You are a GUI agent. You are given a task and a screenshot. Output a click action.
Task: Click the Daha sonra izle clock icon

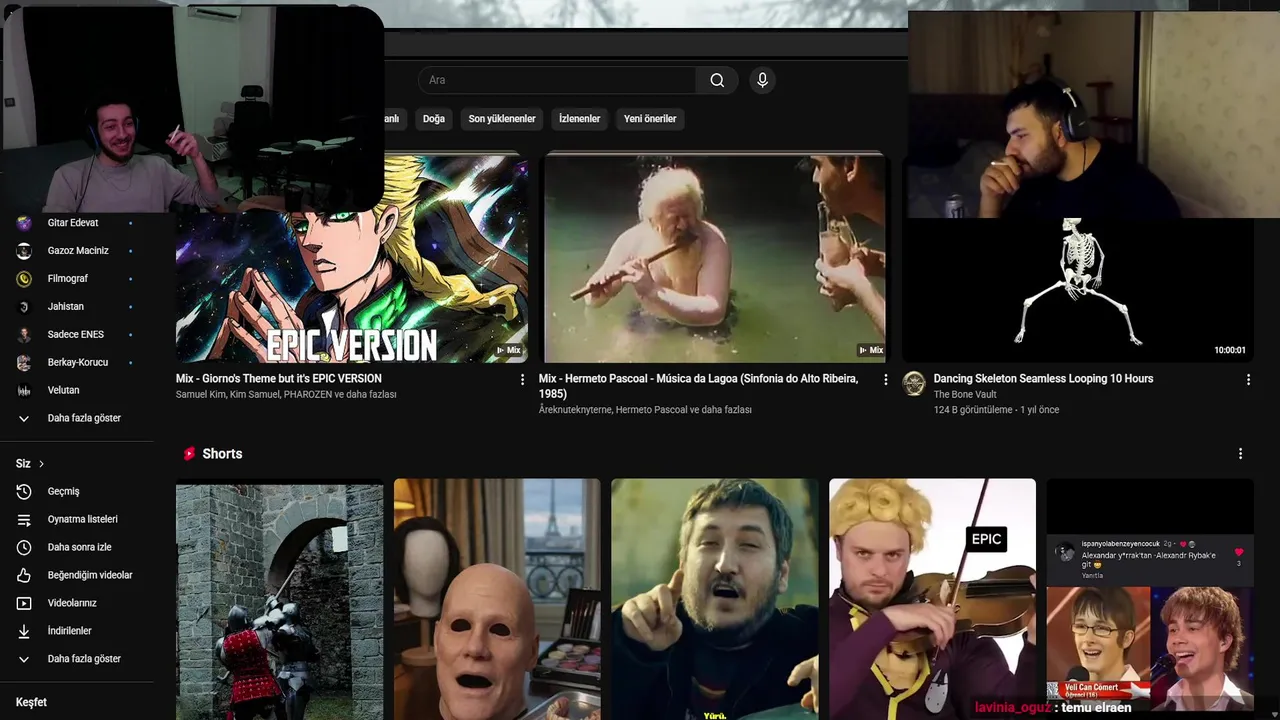(24, 548)
